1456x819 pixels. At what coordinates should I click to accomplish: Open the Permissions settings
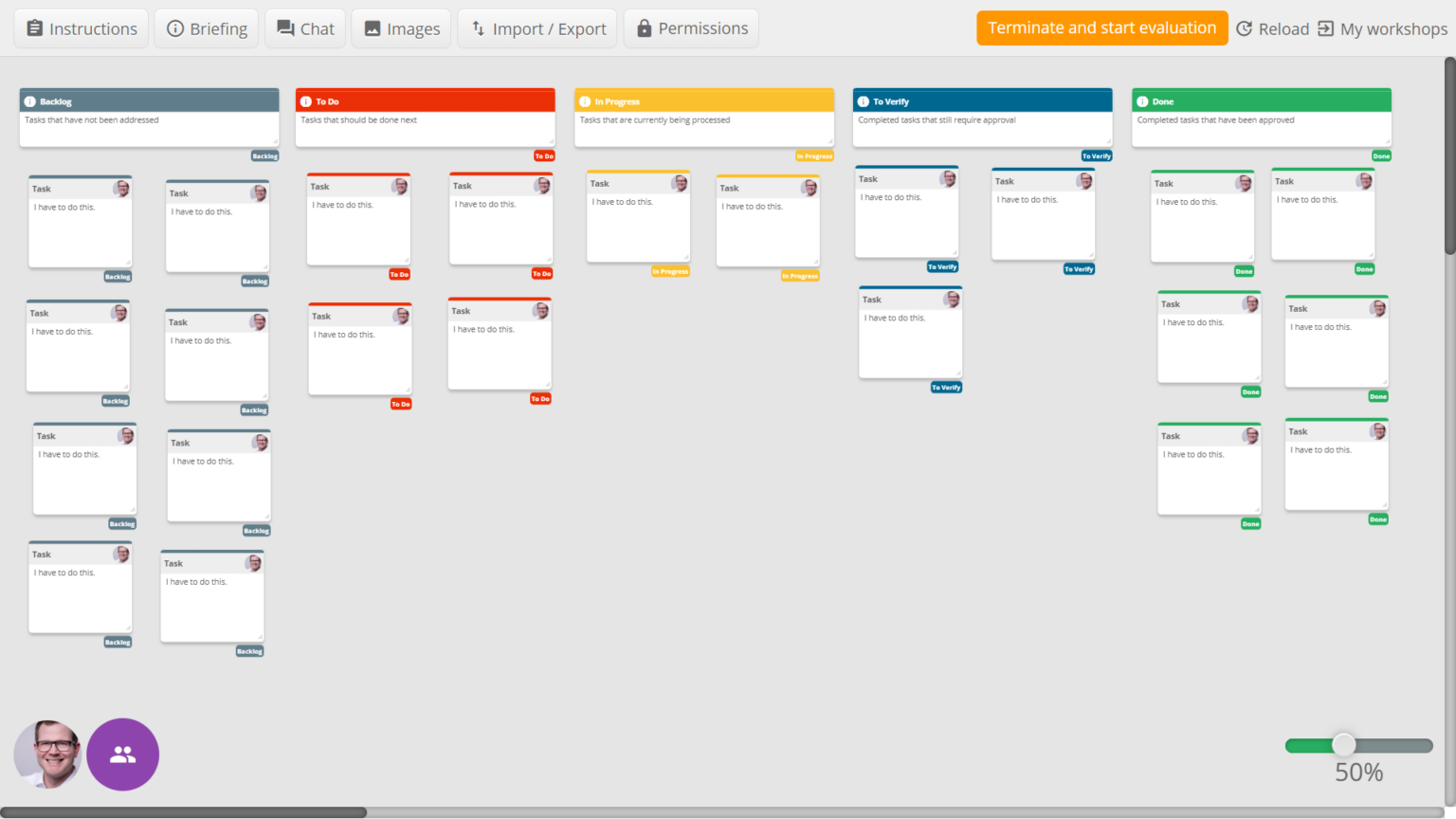[x=691, y=28]
